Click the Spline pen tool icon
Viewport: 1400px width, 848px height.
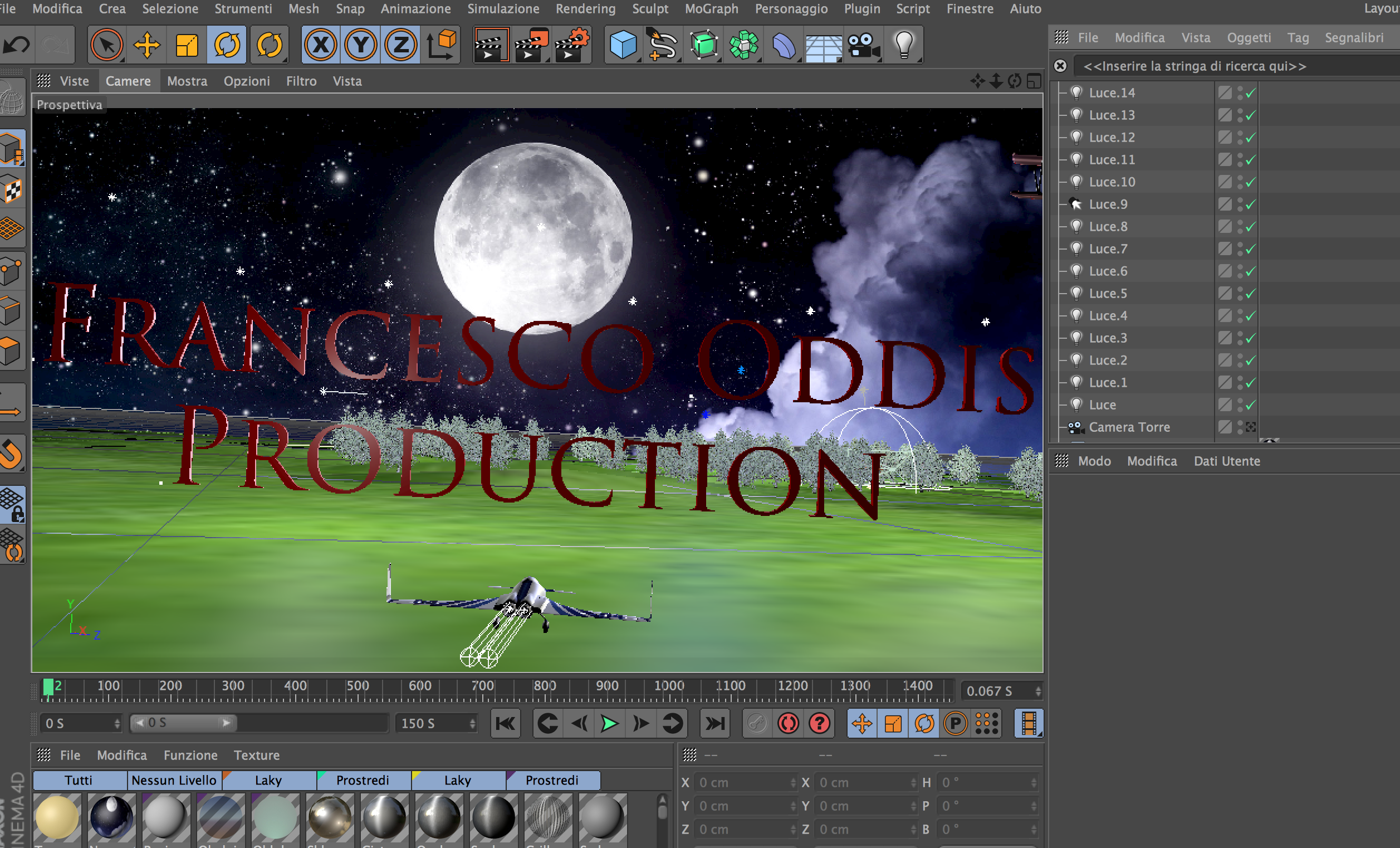pos(663,45)
